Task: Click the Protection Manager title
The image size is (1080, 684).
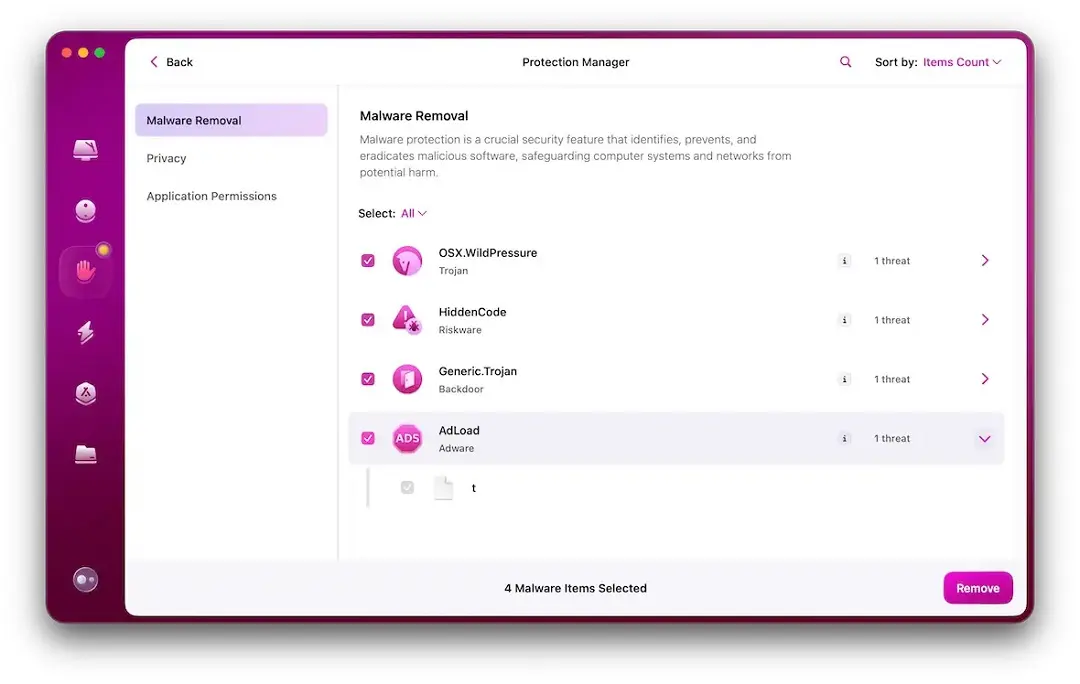Action: (x=575, y=62)
